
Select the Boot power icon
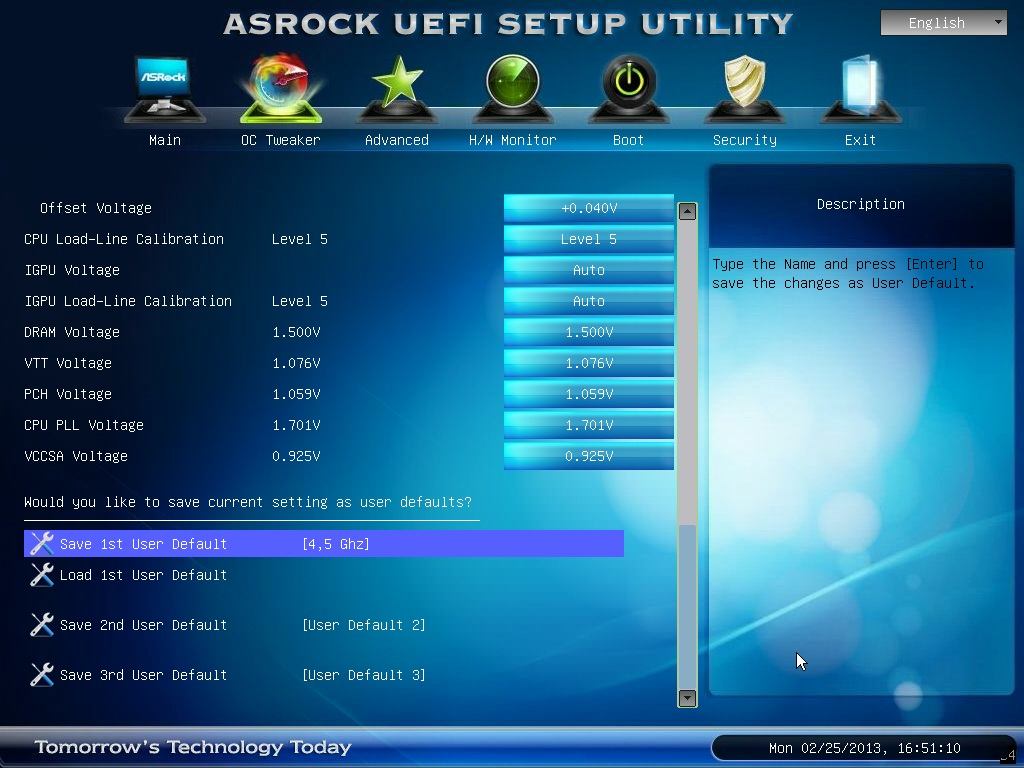coord(629,89)
